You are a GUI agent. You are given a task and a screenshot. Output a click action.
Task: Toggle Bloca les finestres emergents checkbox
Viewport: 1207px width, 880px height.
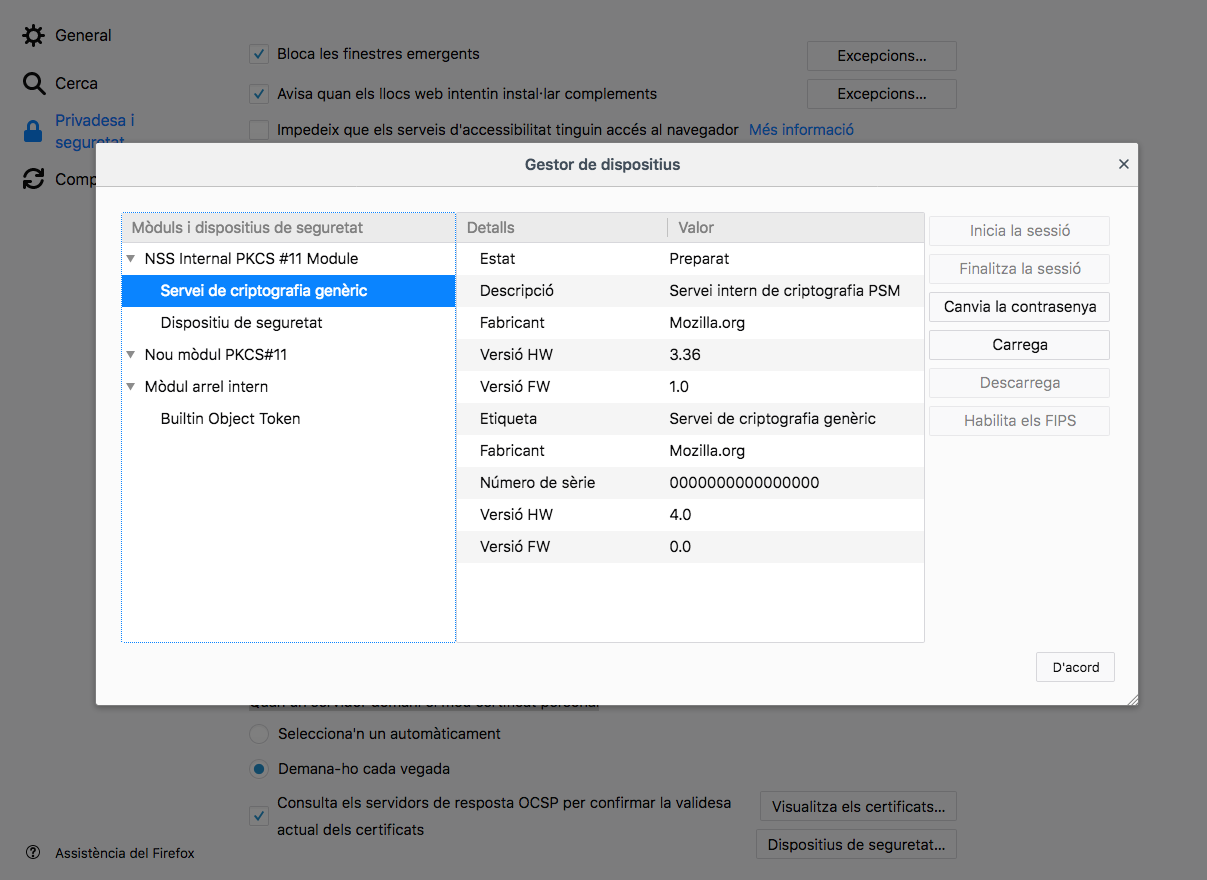coord(259,54)
